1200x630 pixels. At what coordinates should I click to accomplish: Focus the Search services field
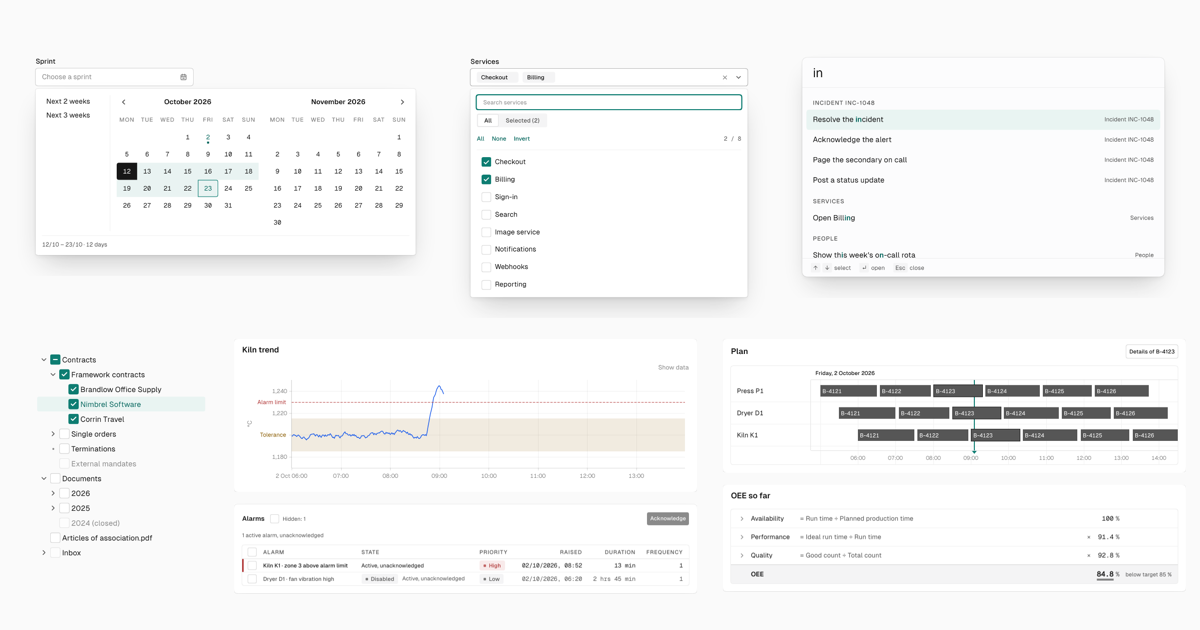609,102
